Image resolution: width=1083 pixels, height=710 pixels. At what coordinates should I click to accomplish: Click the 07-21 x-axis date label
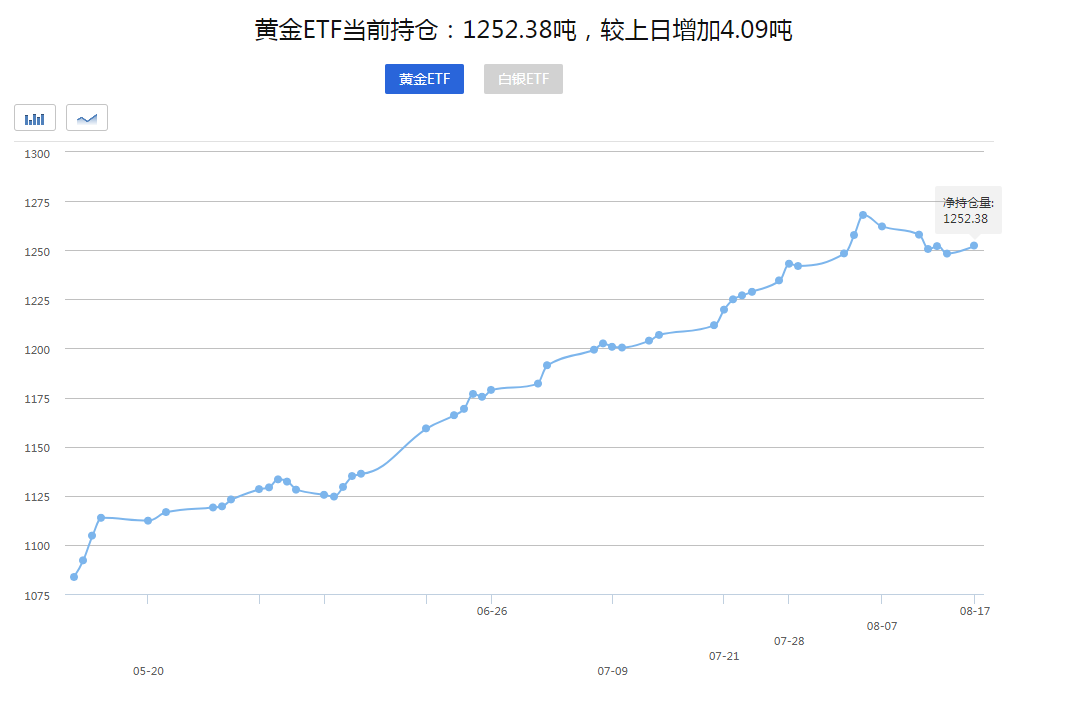pyautogui.click(x=724, y=655)
